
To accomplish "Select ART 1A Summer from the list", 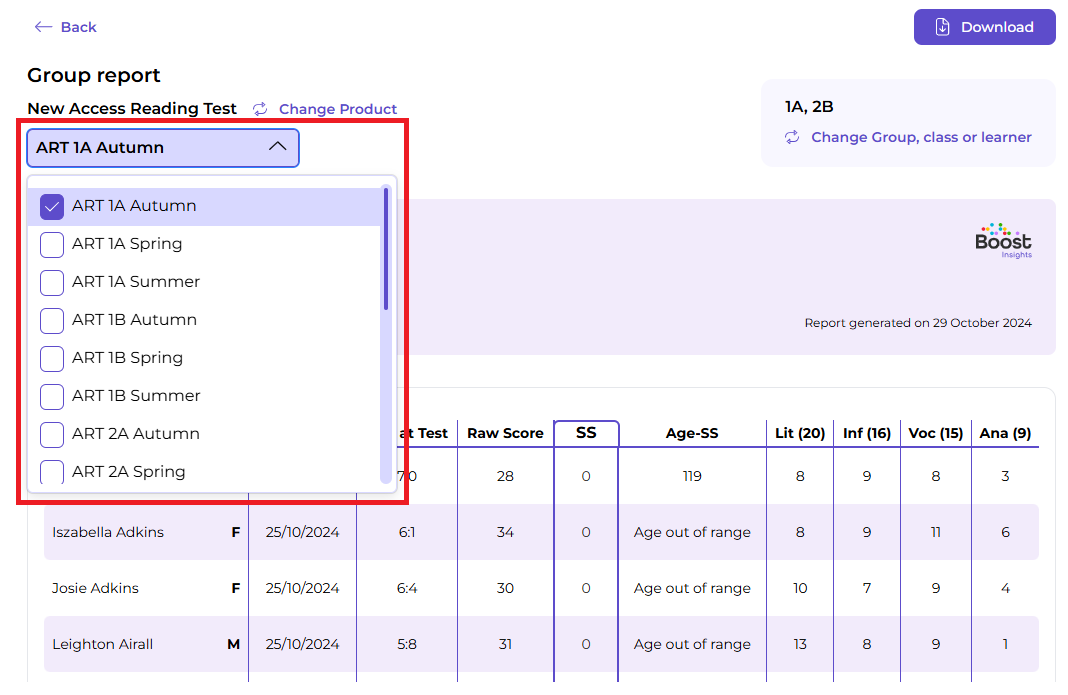I will [136, 282].
